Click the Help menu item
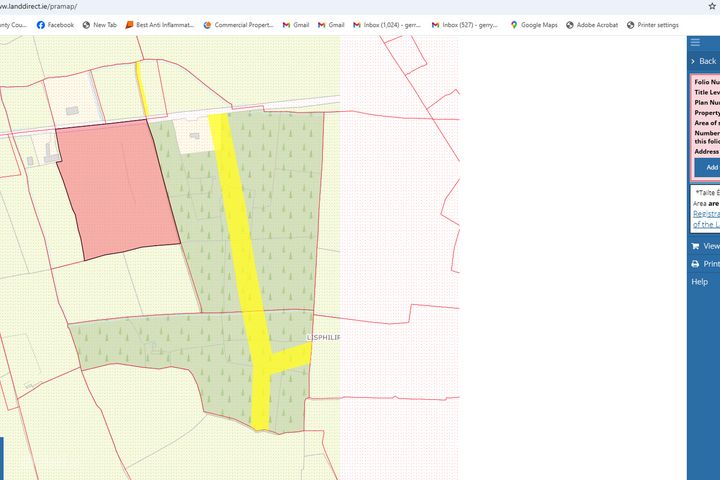 (700, 282)
